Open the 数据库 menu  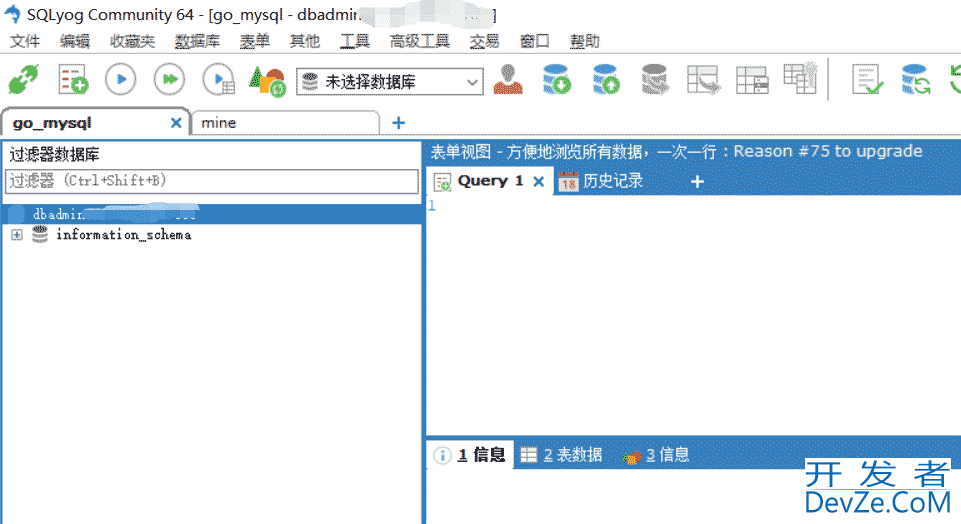pyautogui.click(x=197, y=41)
